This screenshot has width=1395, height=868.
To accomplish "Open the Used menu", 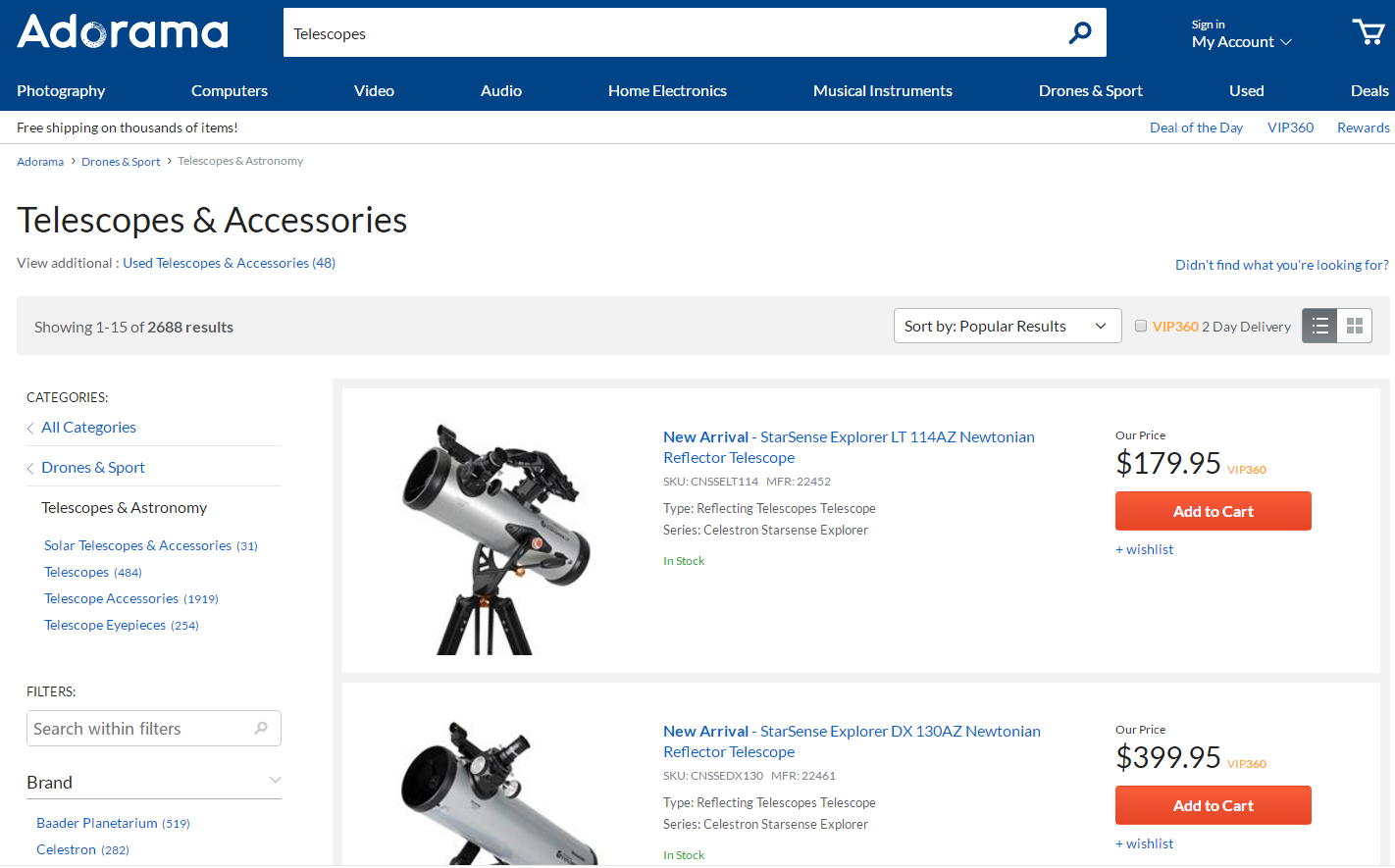I will (1247, 91).
